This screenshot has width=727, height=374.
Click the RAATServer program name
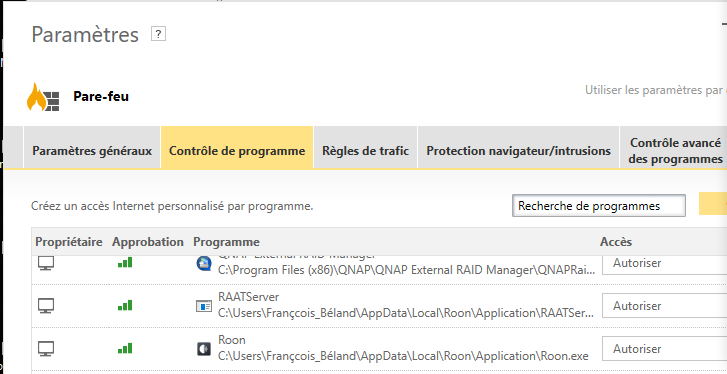(249, 297)
